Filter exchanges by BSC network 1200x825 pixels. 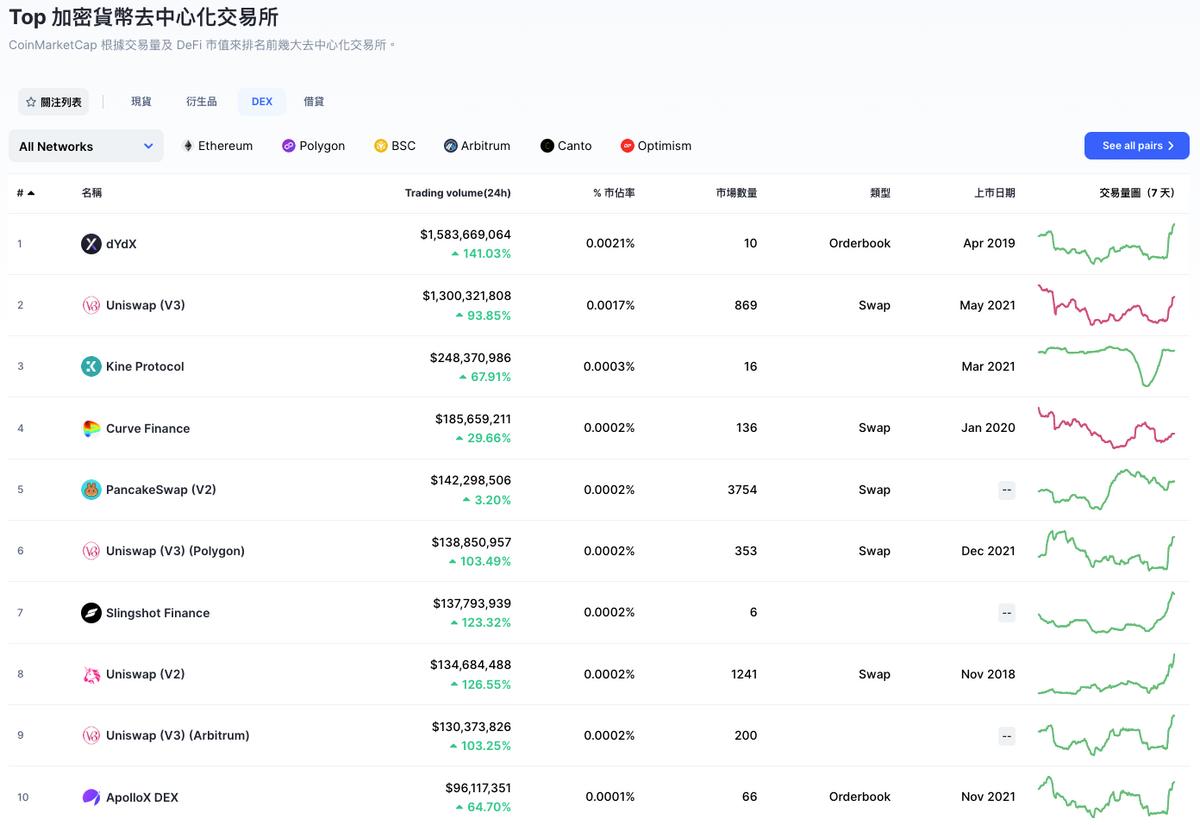pyautogui.click(x=394, y=146)
